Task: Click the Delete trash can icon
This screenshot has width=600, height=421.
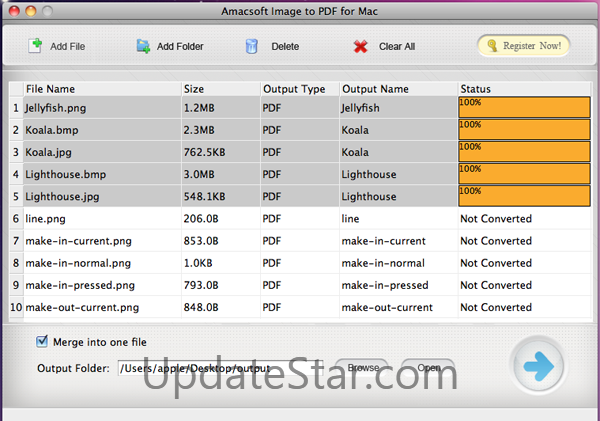Action: [x=251, y=46]
